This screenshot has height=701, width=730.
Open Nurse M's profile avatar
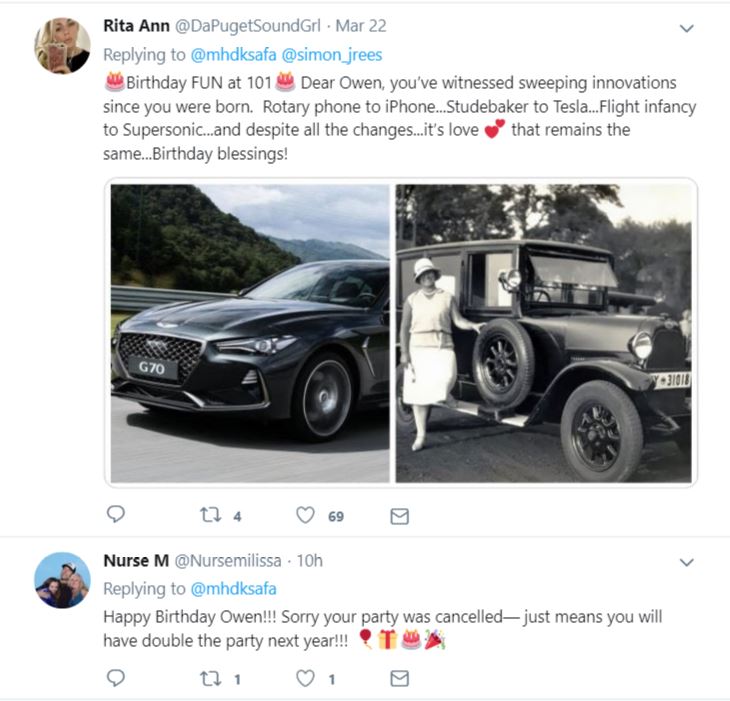(x=62, y=580)
